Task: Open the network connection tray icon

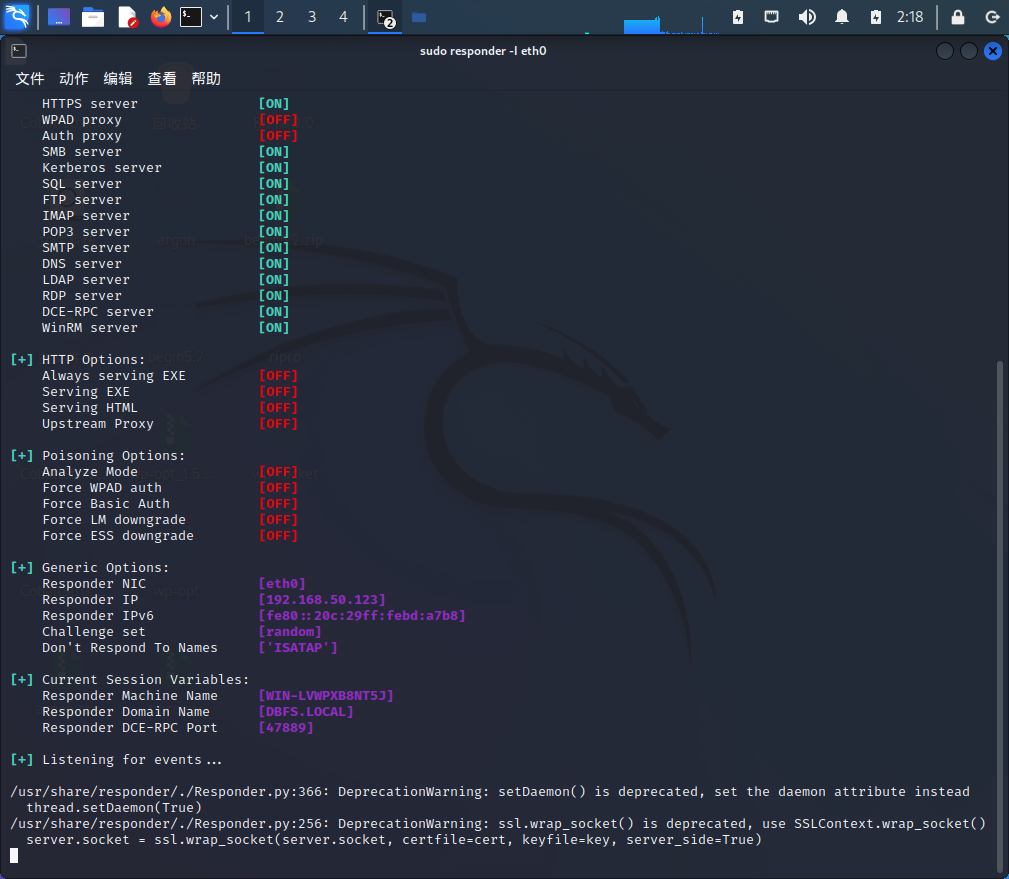Action: click(771, 17)
